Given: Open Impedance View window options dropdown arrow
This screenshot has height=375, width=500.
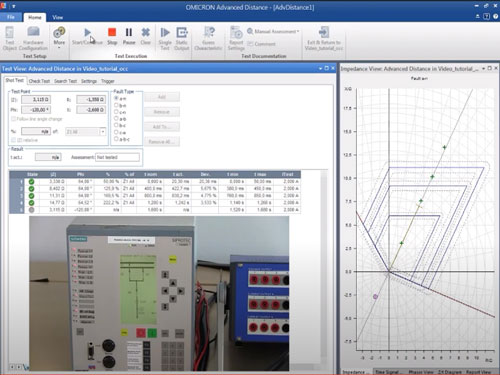Looking at the screenshot, I should (x=483, y=68).
